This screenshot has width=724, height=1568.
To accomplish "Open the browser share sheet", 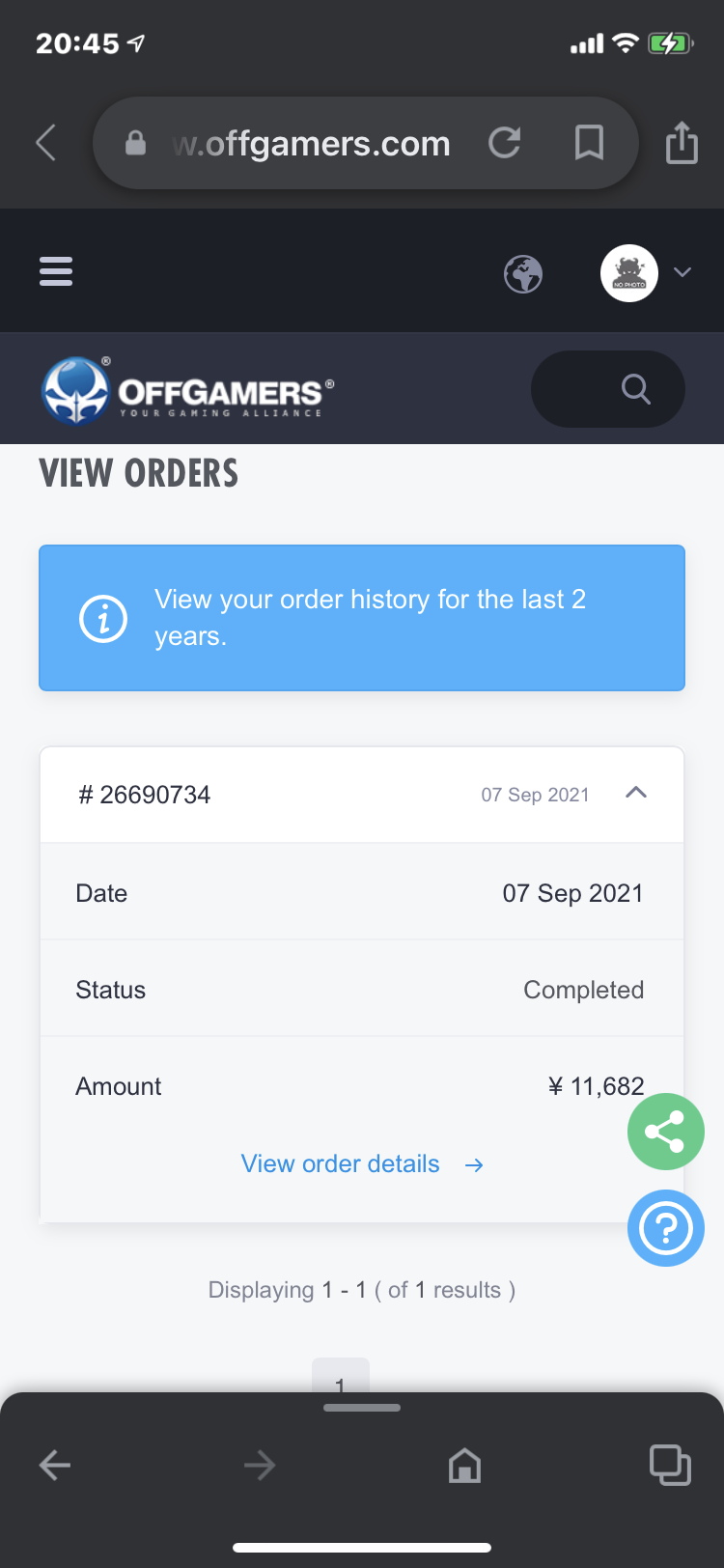I will (x=682, y=142).
